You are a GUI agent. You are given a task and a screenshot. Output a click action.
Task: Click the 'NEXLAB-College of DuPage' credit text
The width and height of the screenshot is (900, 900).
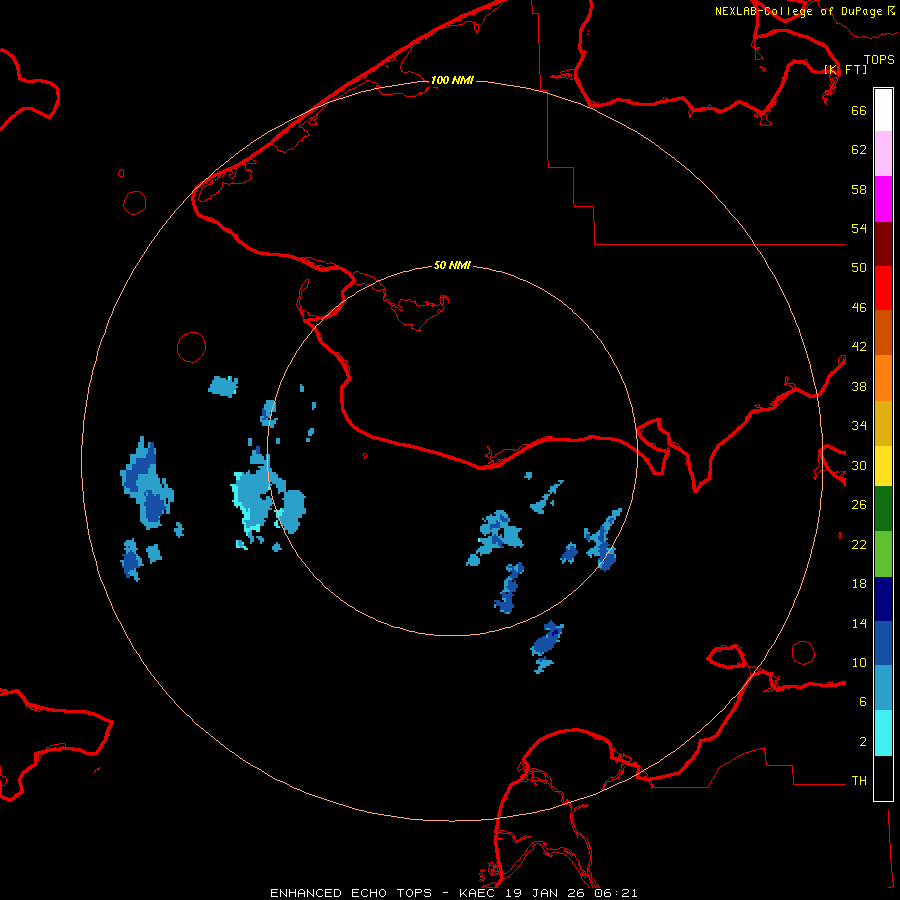tap(798, 11)
